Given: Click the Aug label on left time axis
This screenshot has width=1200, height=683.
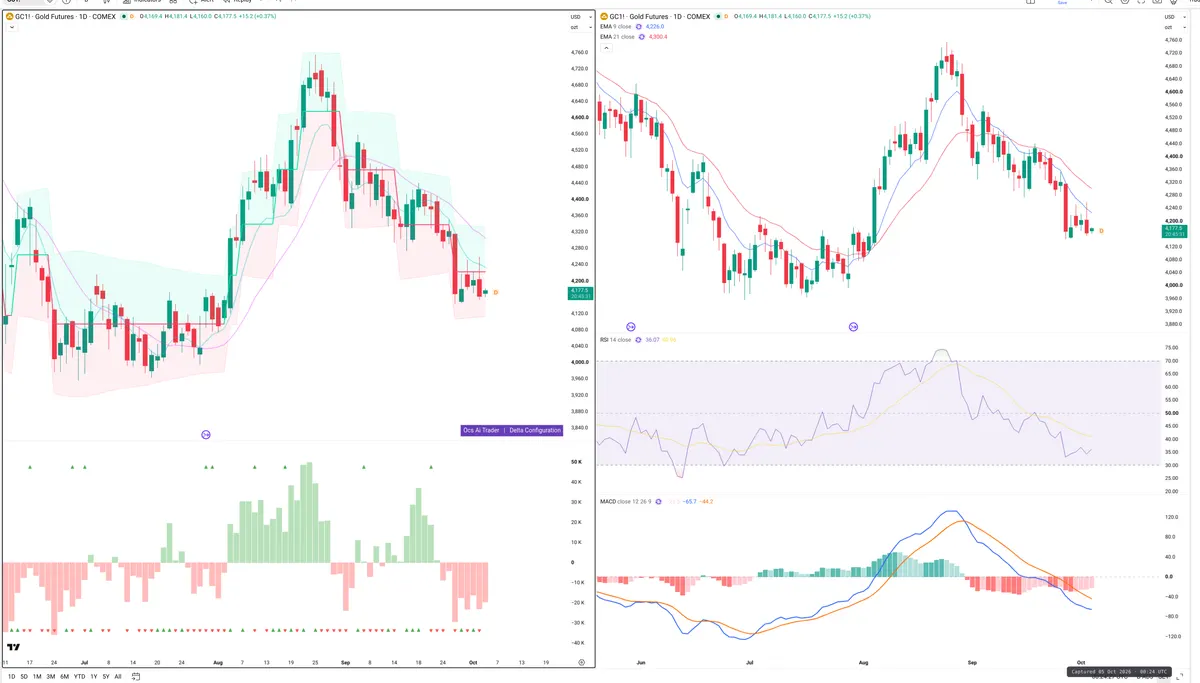Looking at the screenshot, I should point(219,662).
